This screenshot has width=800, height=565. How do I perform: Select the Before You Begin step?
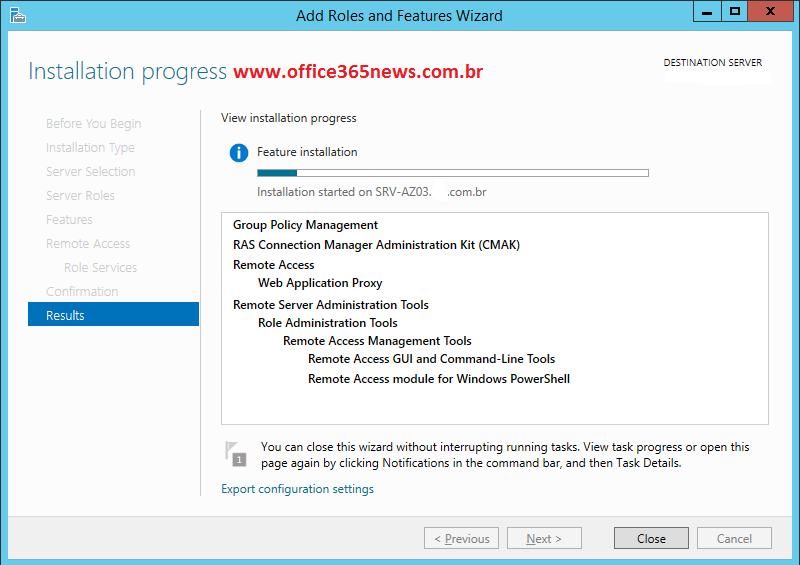(x=93, y=124)
